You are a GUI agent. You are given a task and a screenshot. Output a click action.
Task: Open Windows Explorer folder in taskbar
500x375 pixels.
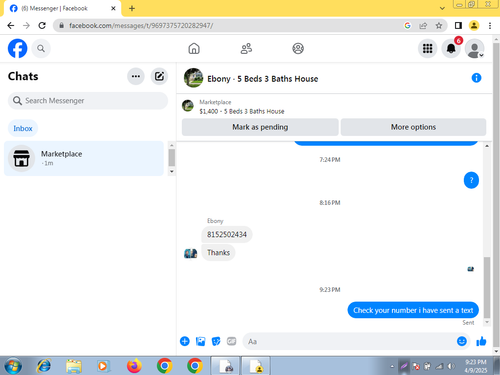pyautogui.click(x=74, y=366)
